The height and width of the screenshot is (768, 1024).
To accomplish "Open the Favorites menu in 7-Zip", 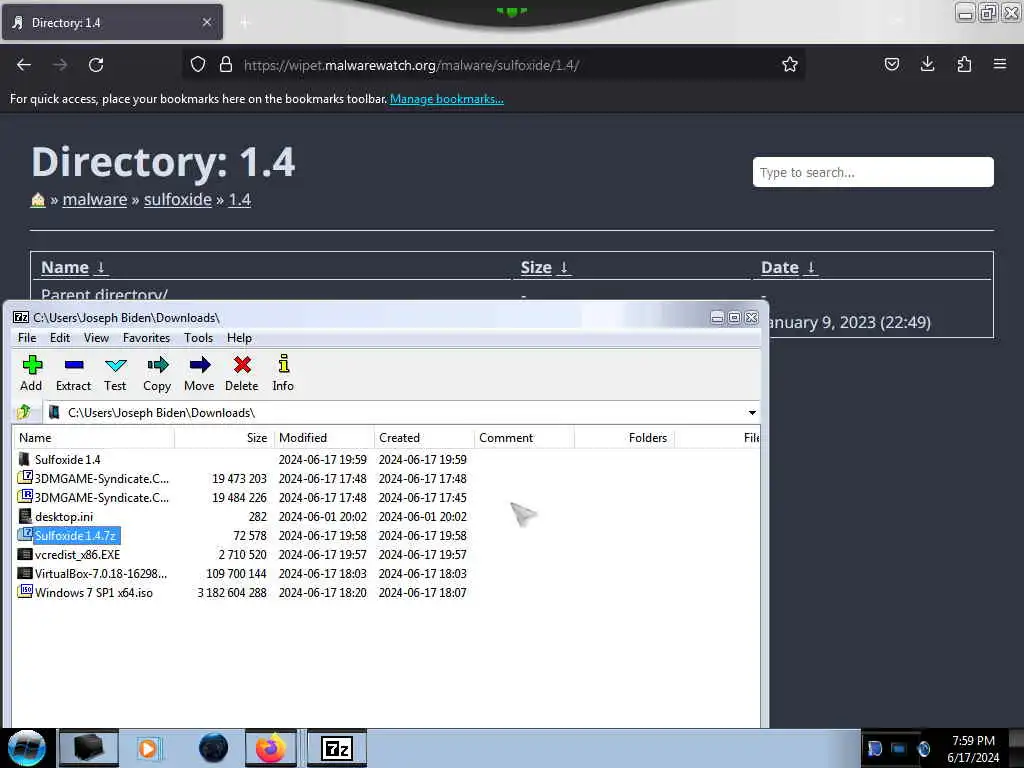I will pos(146,338).
